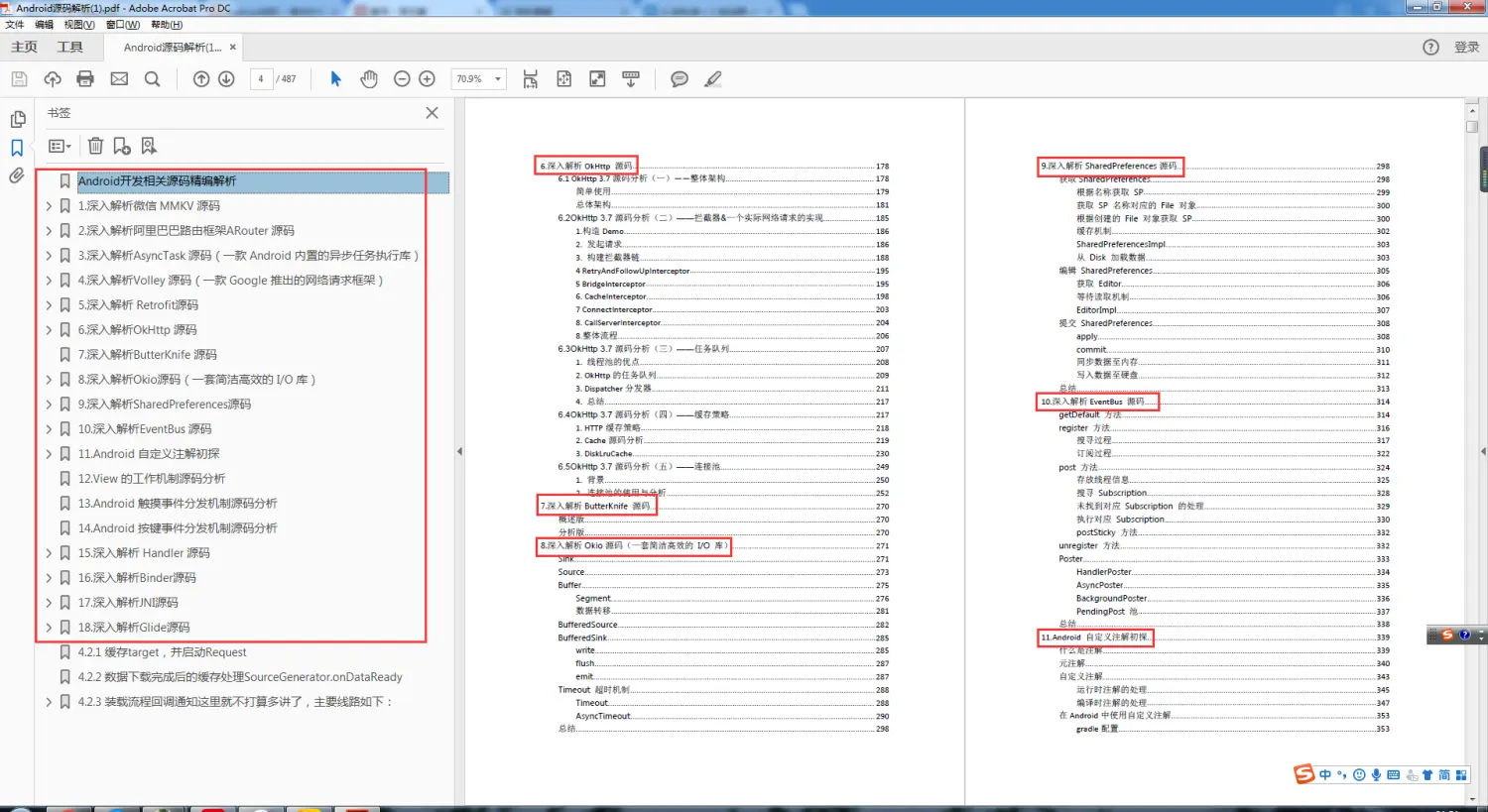
Task: Select bookmark 9.深入解析SharedPreferences源码
Action: 165,405
